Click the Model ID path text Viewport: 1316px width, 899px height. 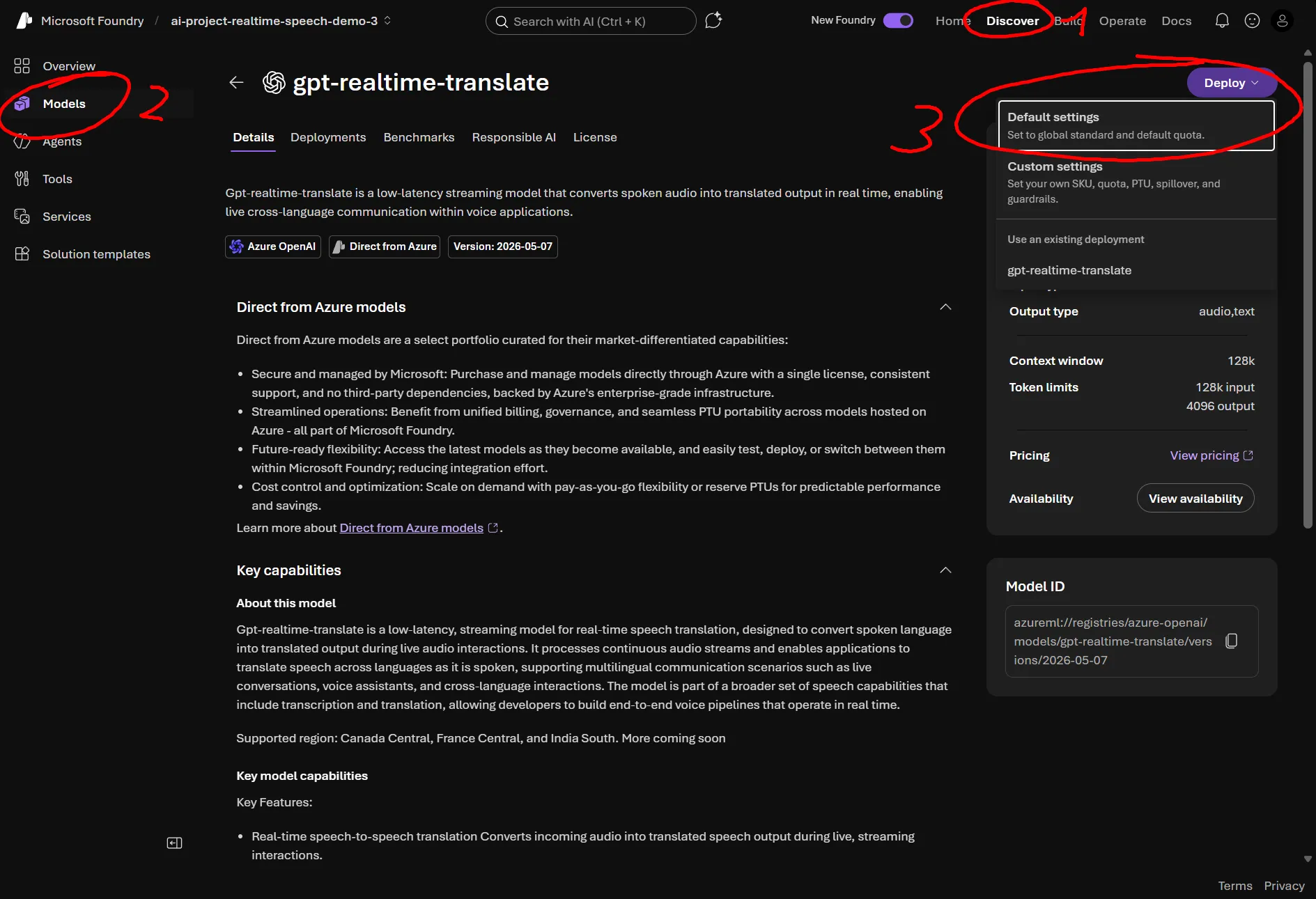(x=1113, y=641)
